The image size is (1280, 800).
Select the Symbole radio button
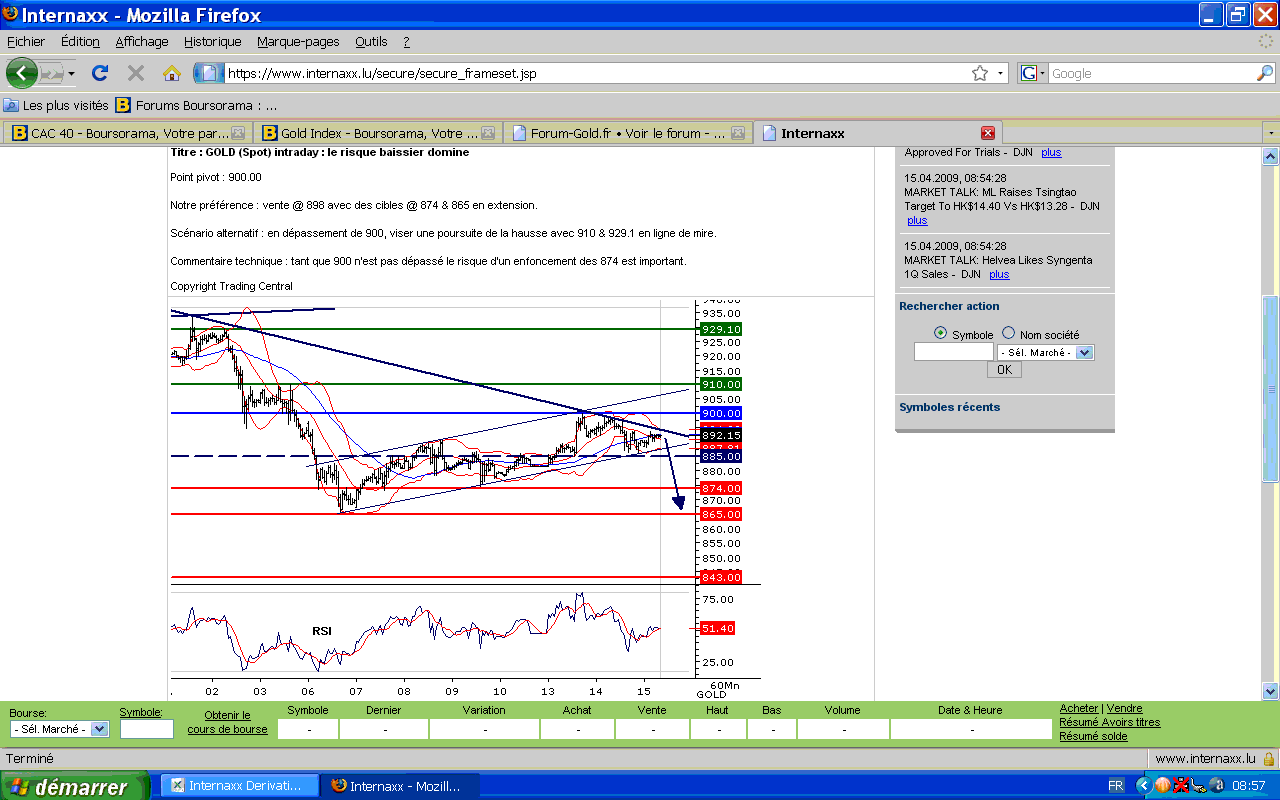940,334
